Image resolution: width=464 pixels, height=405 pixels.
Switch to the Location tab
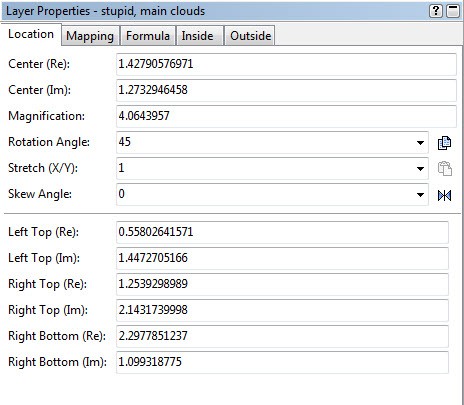coord(31,34)
